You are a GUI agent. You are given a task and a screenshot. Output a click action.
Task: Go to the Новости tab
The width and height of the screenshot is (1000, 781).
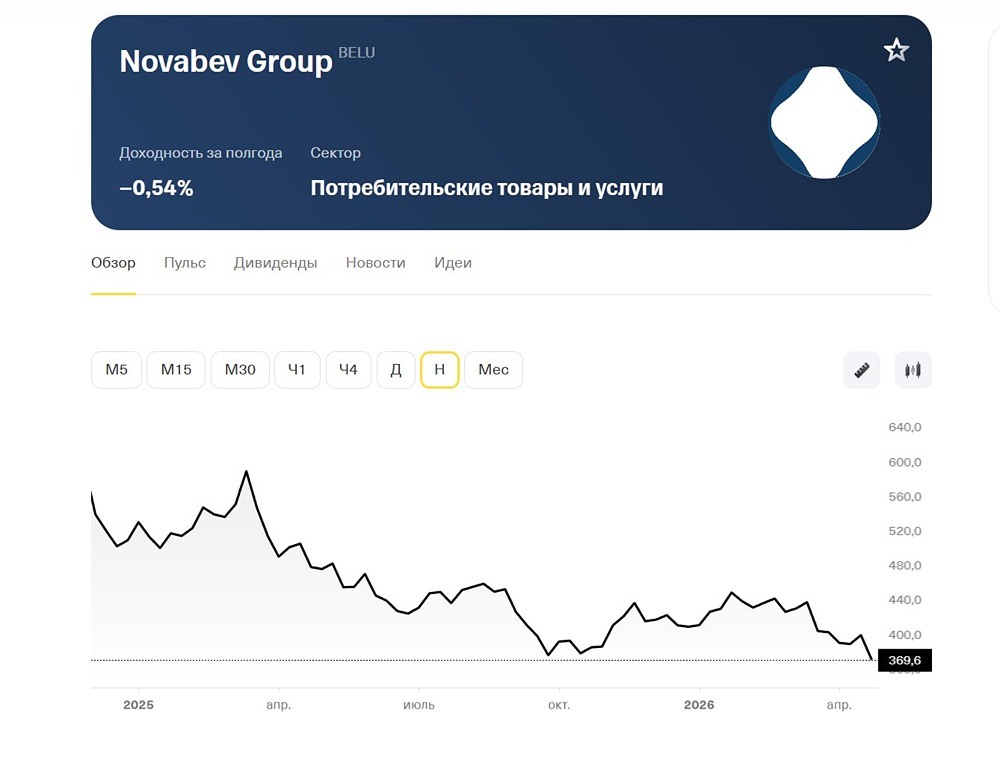click(x=376, y=263)
